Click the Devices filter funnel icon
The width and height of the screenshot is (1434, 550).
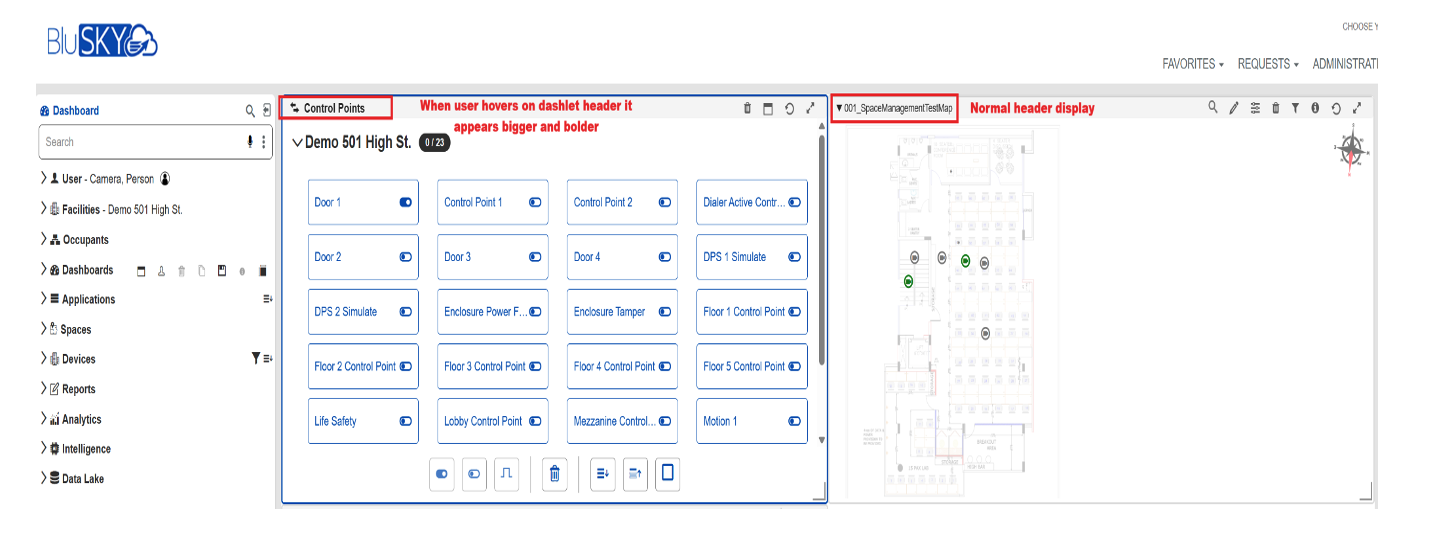[x=256, y=358]
